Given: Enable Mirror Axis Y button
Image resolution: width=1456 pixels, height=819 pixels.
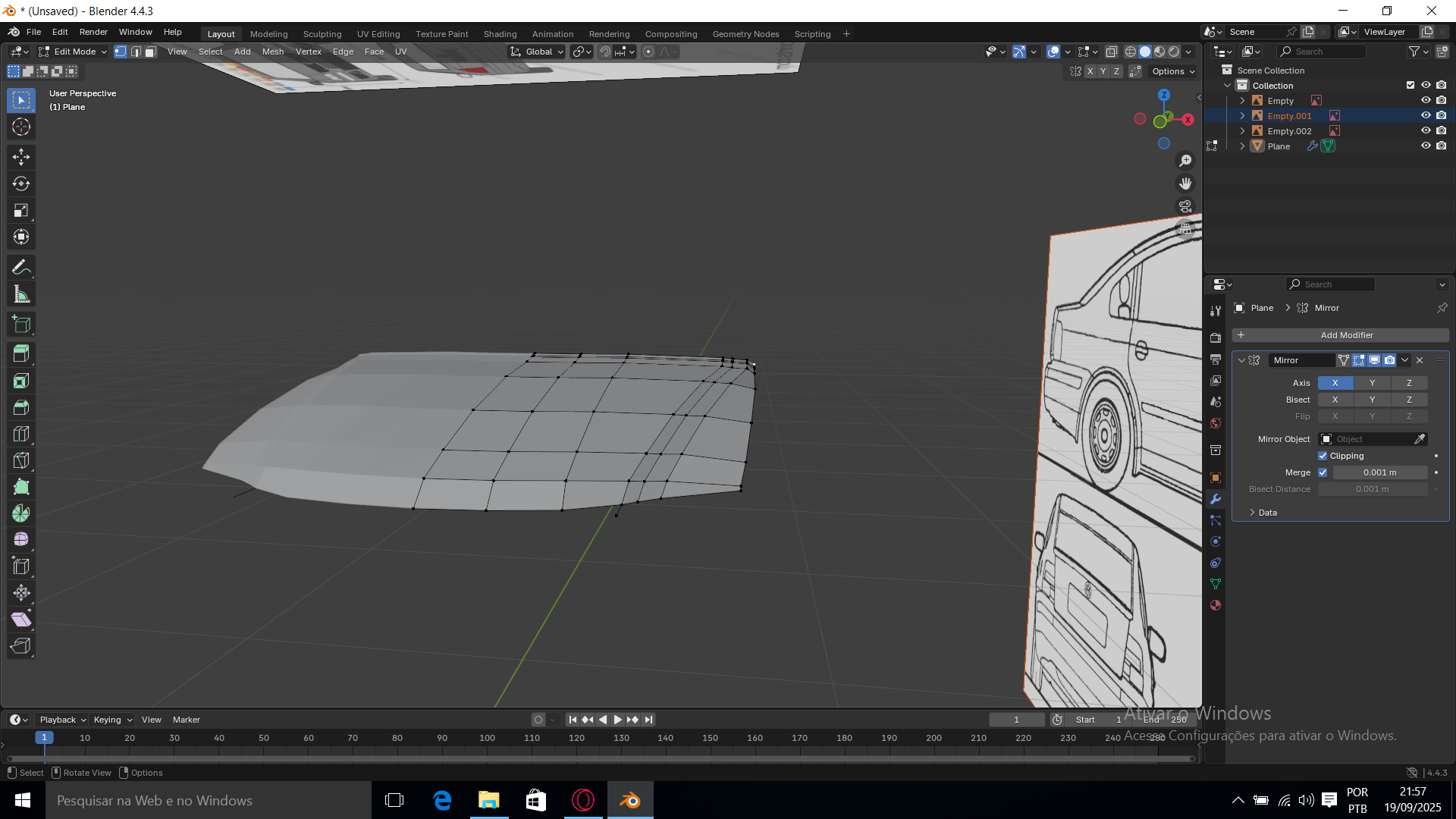Looking at the screenshot, I should click(x=1372, y=383).
